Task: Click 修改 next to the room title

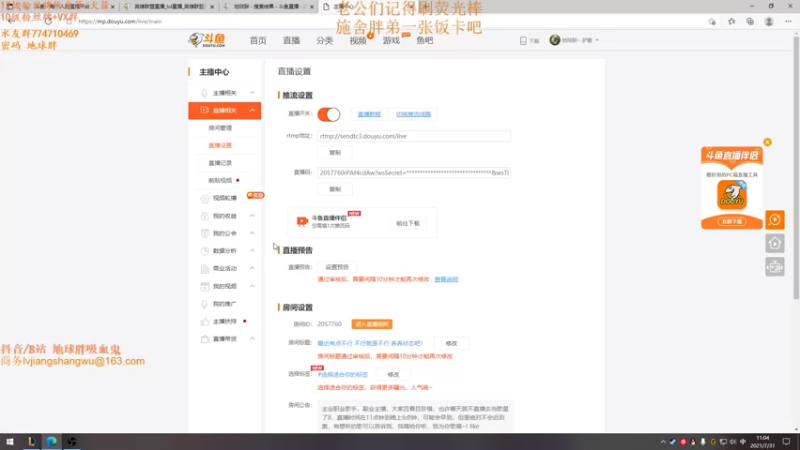Action: pyautogui.click(x=451, y=343)
